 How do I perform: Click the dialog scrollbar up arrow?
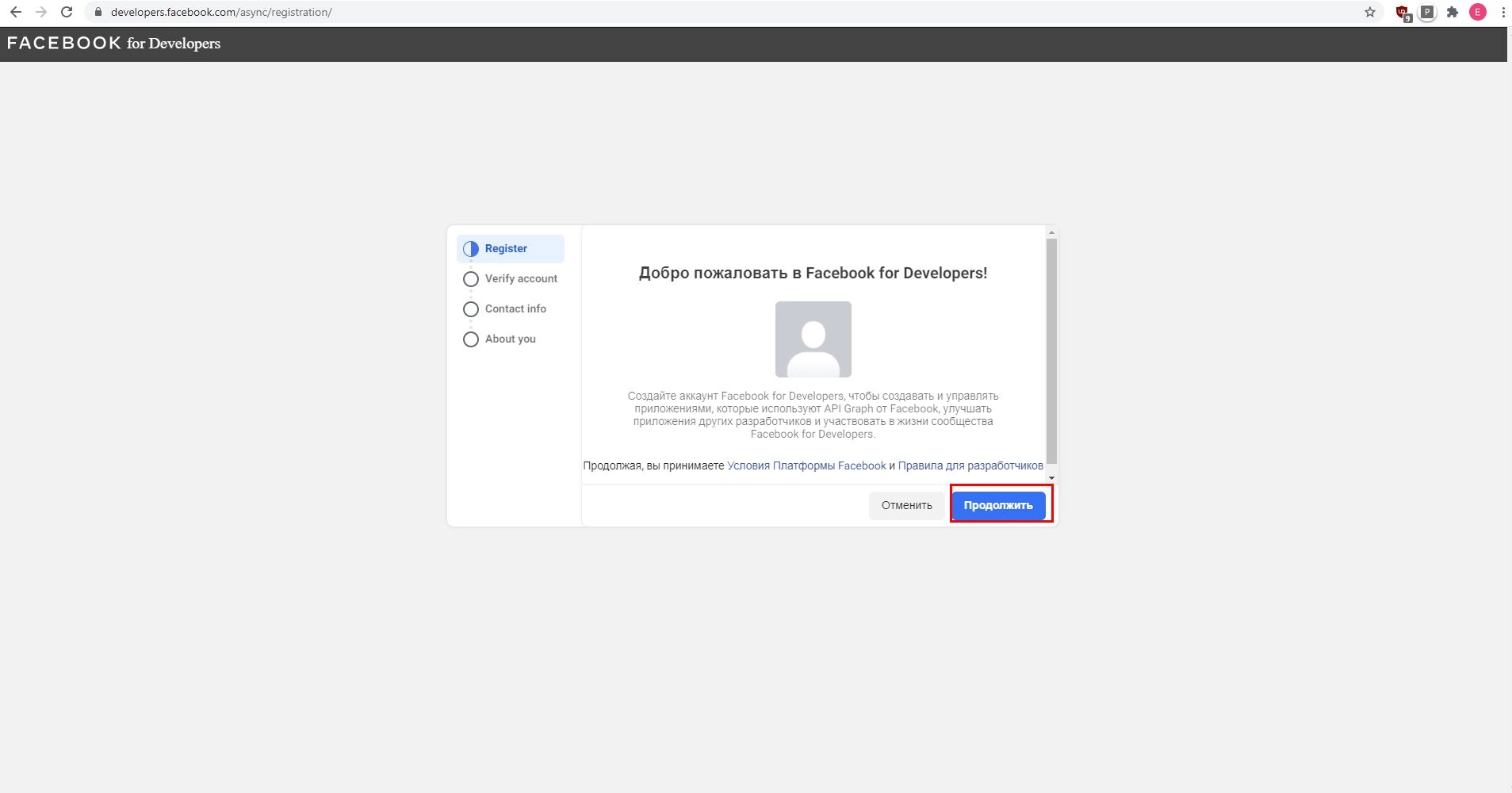(x=1051, y=232)
